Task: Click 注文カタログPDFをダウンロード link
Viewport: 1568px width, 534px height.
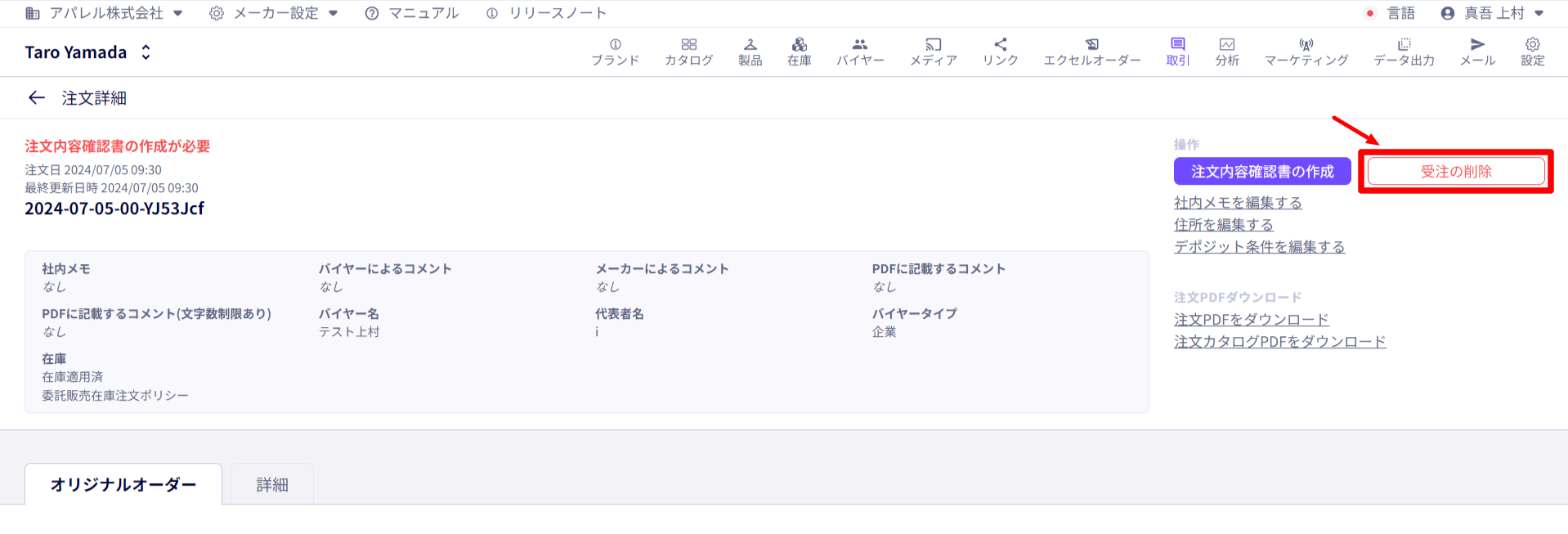Action: [x=1280, y=342]
